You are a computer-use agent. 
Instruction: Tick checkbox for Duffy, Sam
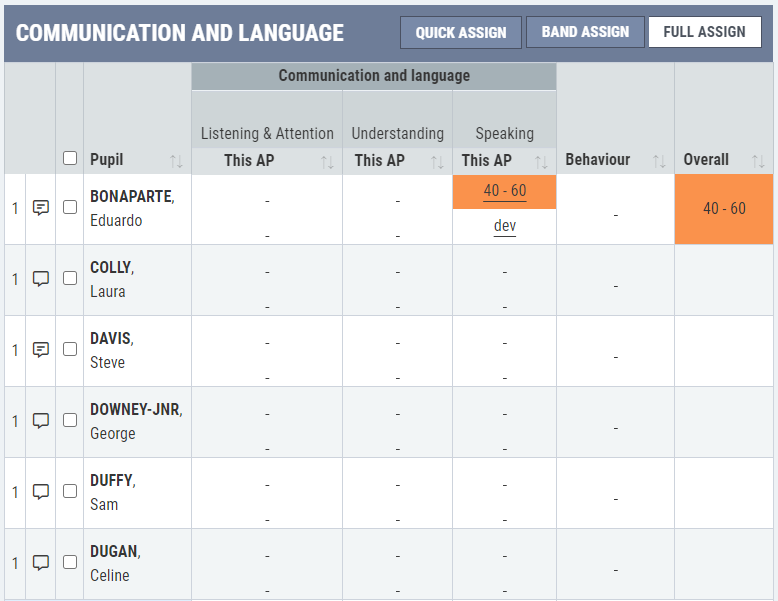70,491
